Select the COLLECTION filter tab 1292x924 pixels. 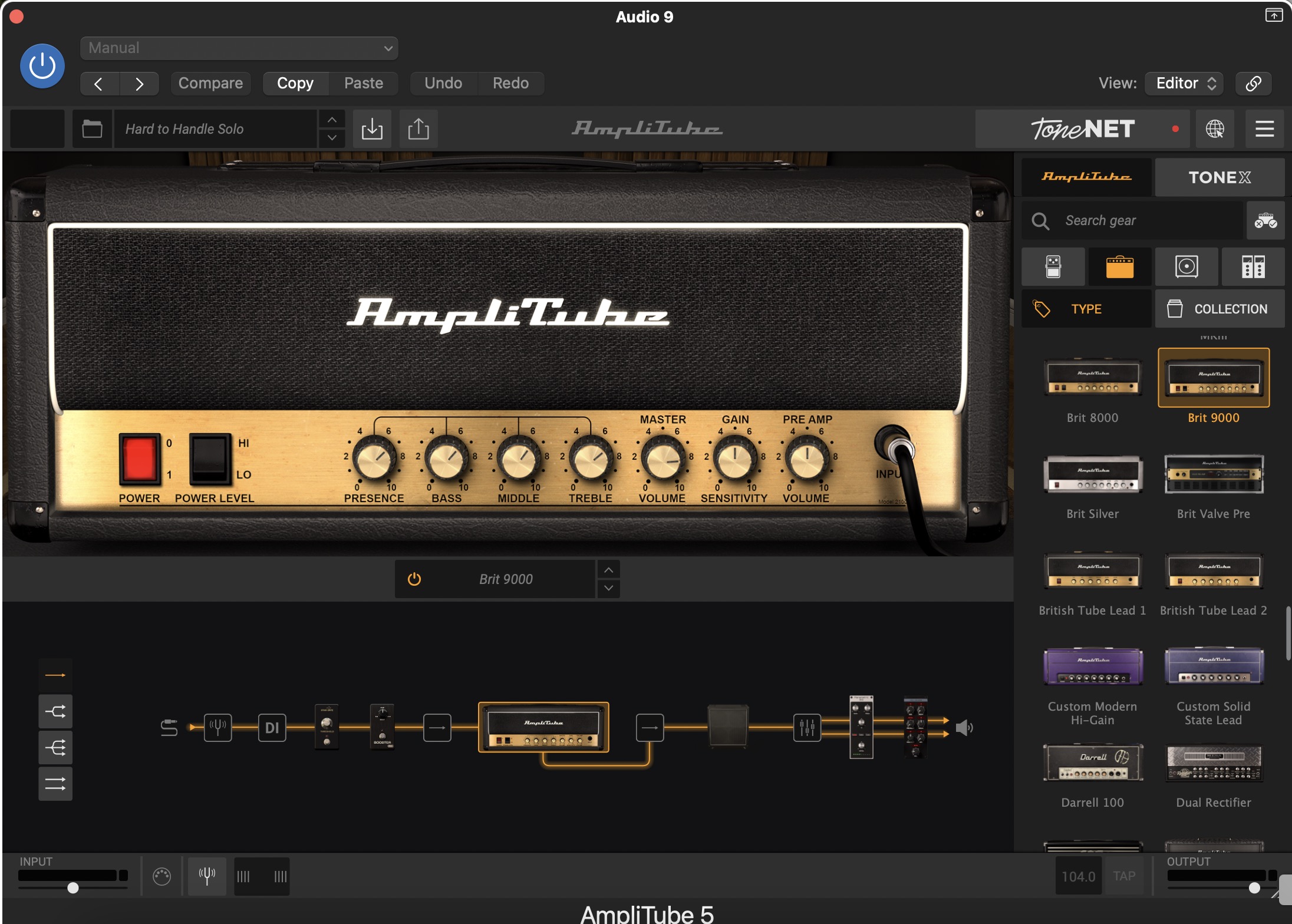pos(1220,309)
